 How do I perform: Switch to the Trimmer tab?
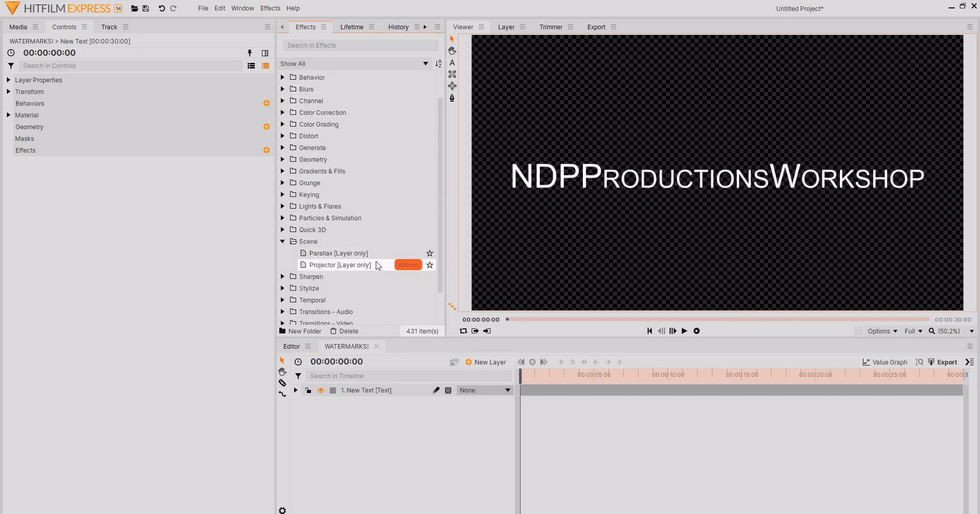click(x=551, y=27)
